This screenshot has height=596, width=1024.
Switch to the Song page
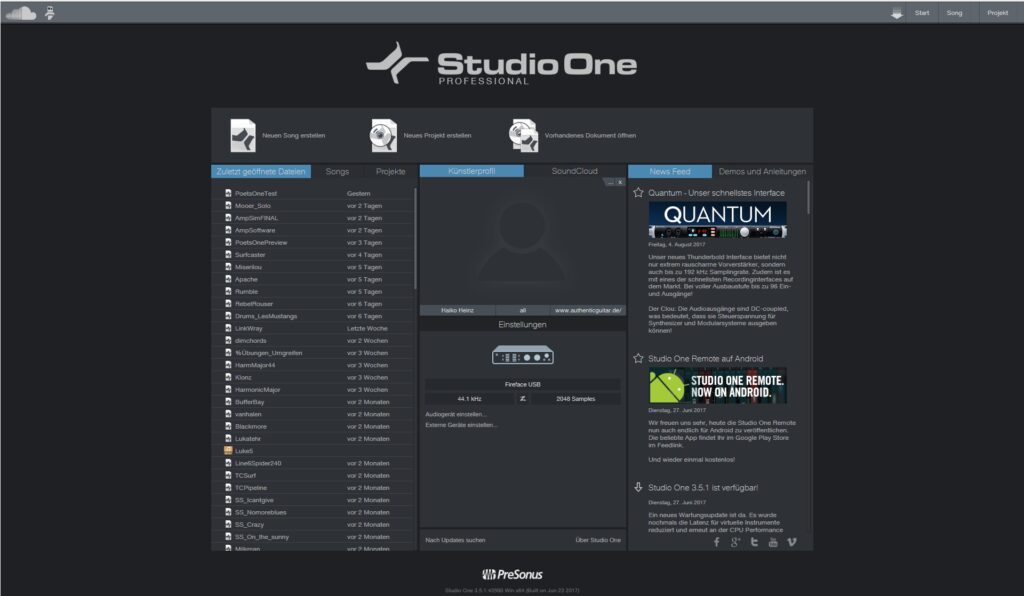pyautogui.click(x=954, y=13)
